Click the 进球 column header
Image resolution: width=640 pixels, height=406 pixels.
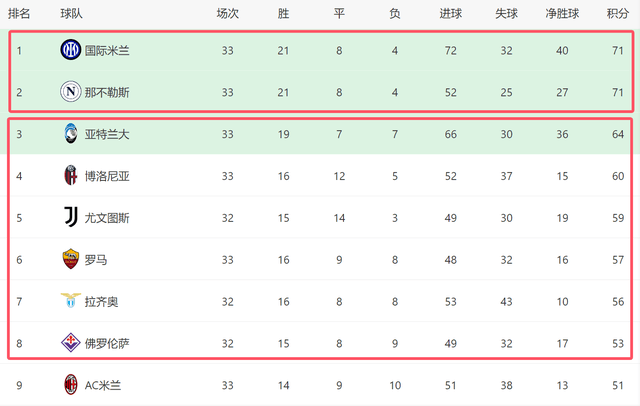pos(450,14)
